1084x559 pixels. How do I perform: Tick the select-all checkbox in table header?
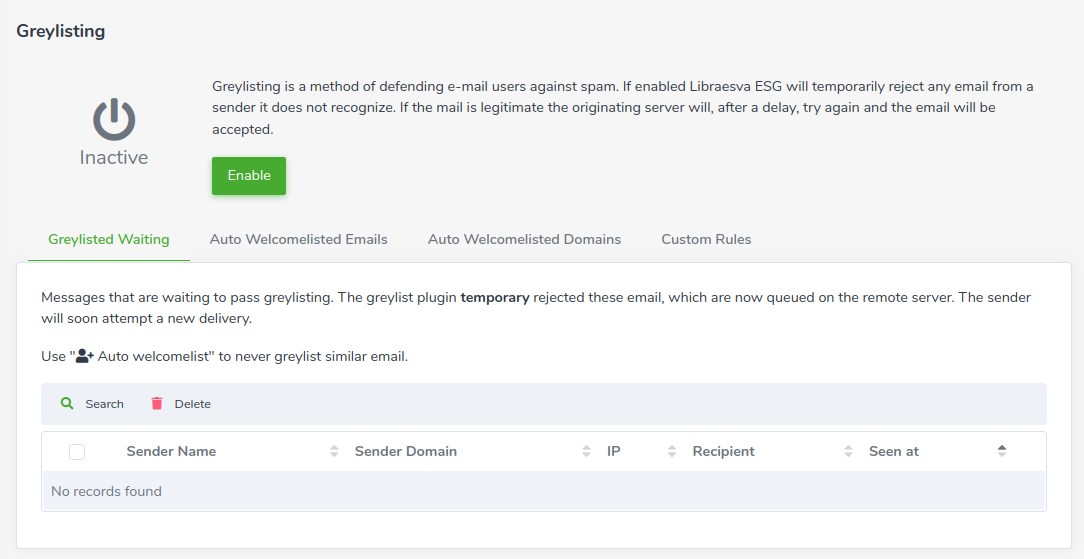pyautogui.click(x=77, y=452)
